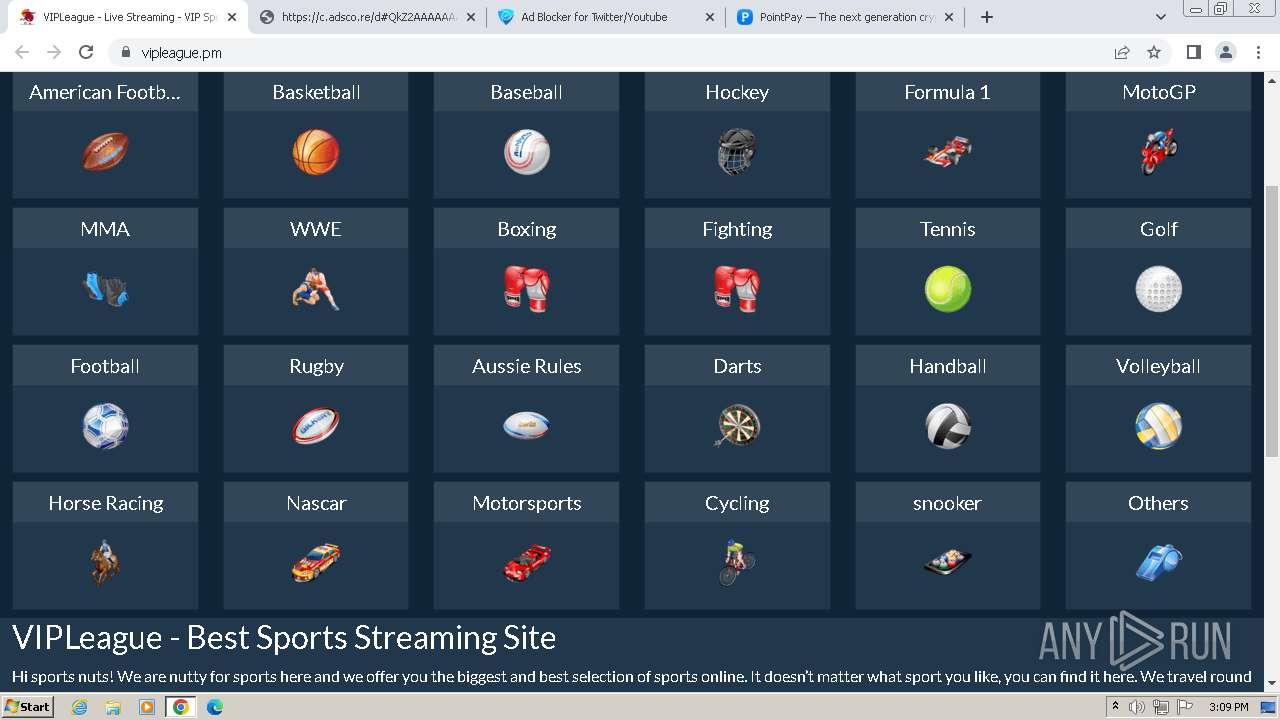This screenshot has width=1280, height=720.
Task: Click the snooker balls icon
Action: point(948,563)
